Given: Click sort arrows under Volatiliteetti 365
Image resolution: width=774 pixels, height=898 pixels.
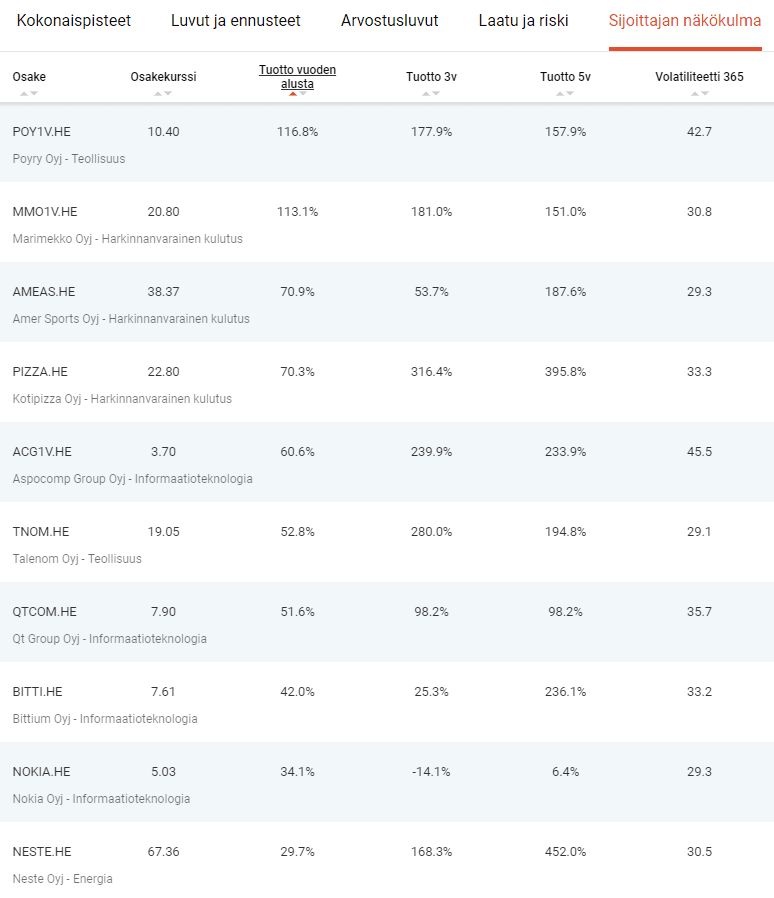Looking at the screenshot, I should (700, 93).
